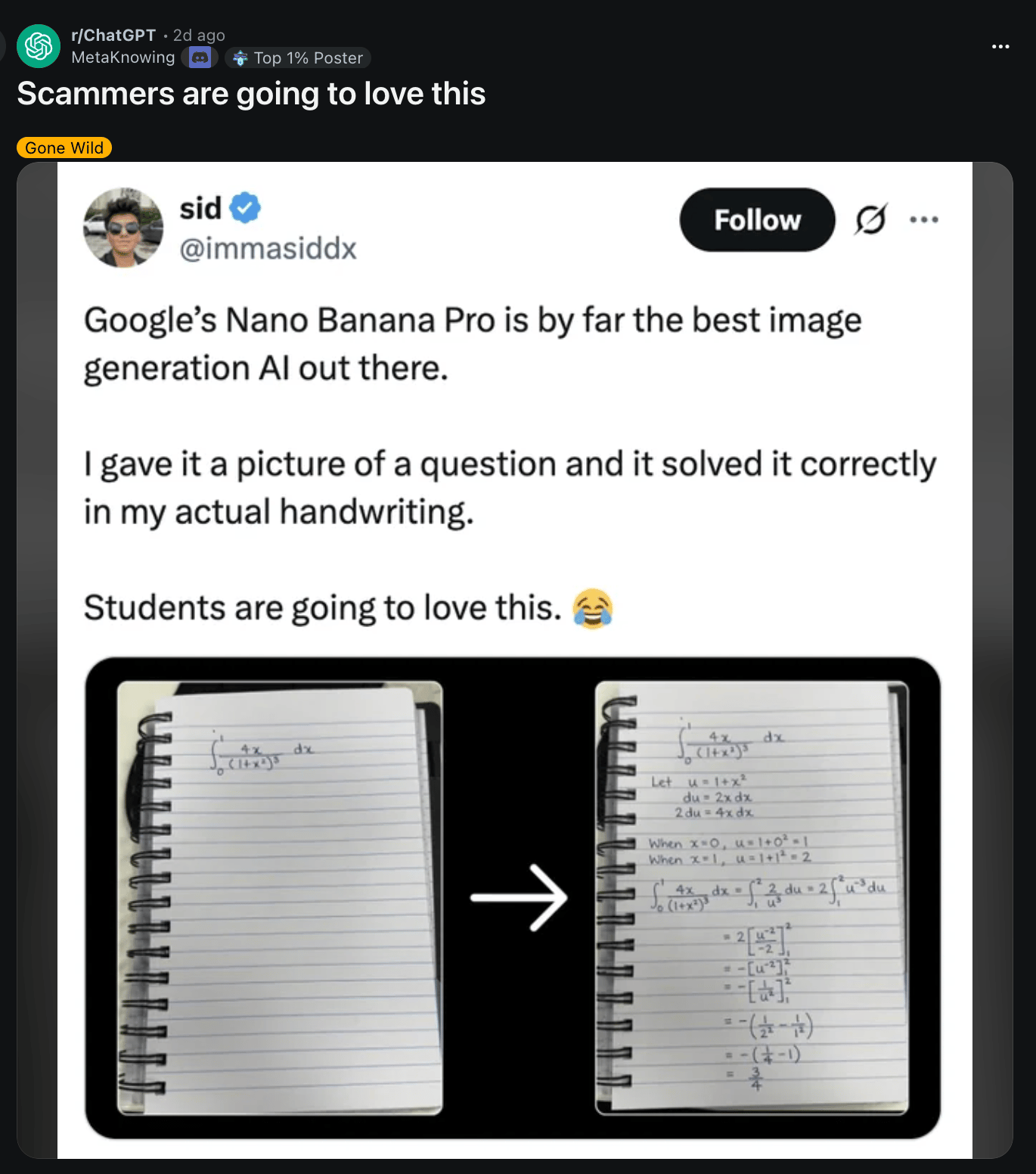The width and height of the screenshot is (1036, 1174).
Task: Select the Gone Wild flair tag
Action: pos(64,148)
